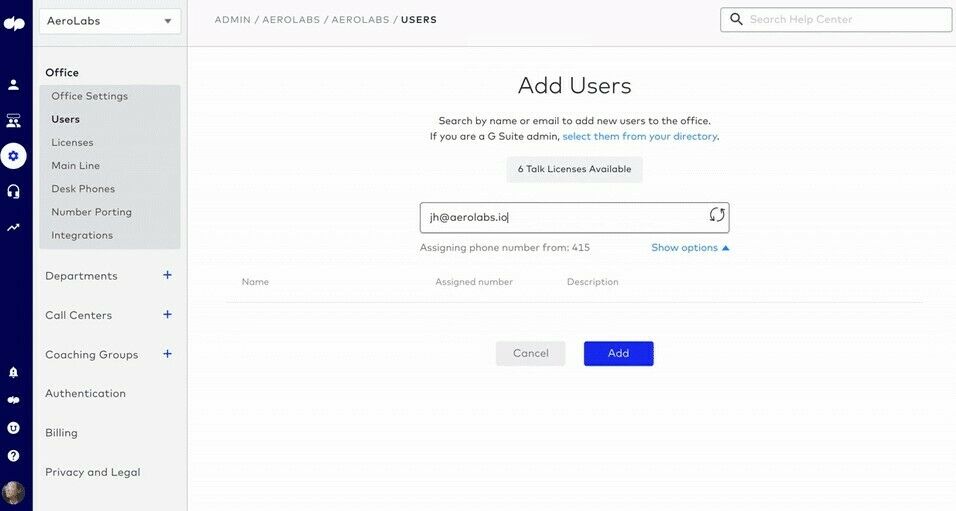Click the round U icon in sidebar

13,428
